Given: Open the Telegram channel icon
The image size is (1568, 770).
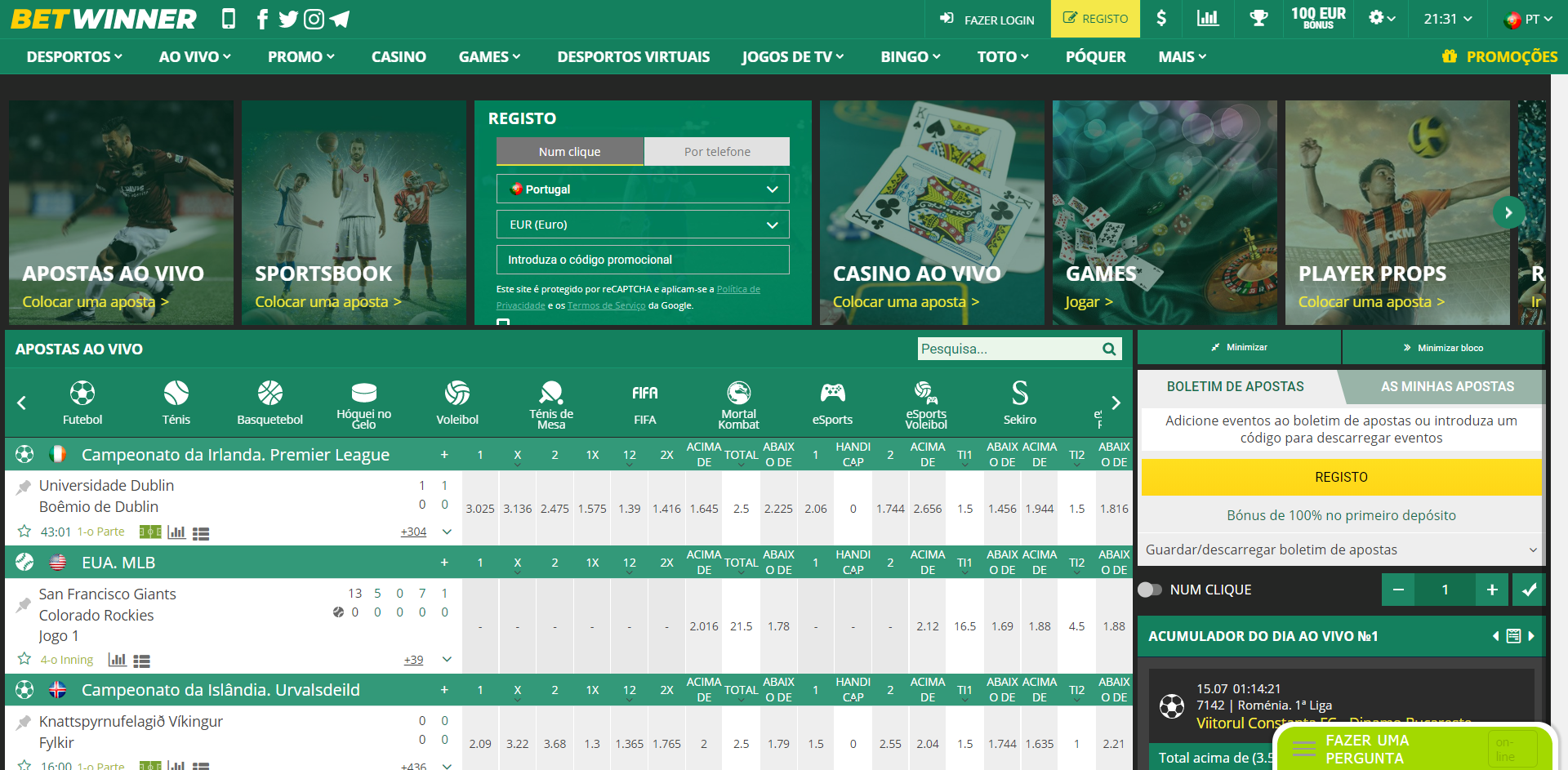Looking at the screenshot, I should click(340, 19).
